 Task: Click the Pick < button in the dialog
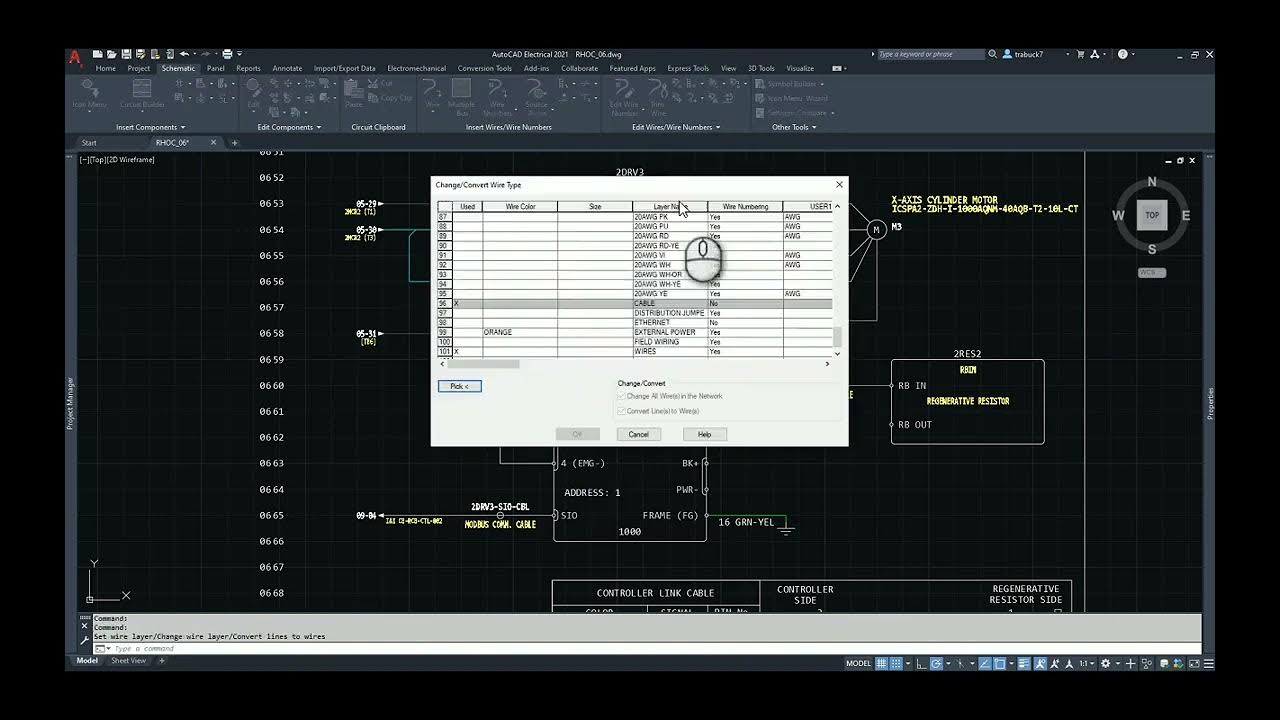coord(460,386)
